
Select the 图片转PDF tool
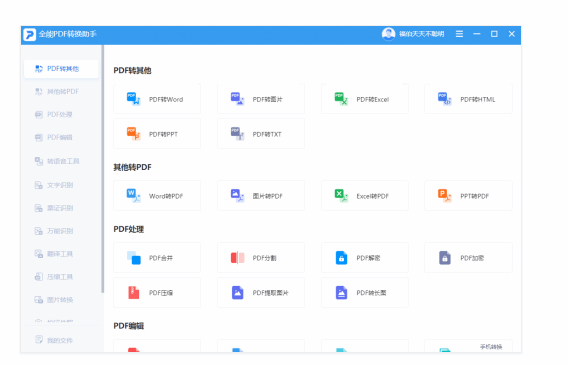261,196
